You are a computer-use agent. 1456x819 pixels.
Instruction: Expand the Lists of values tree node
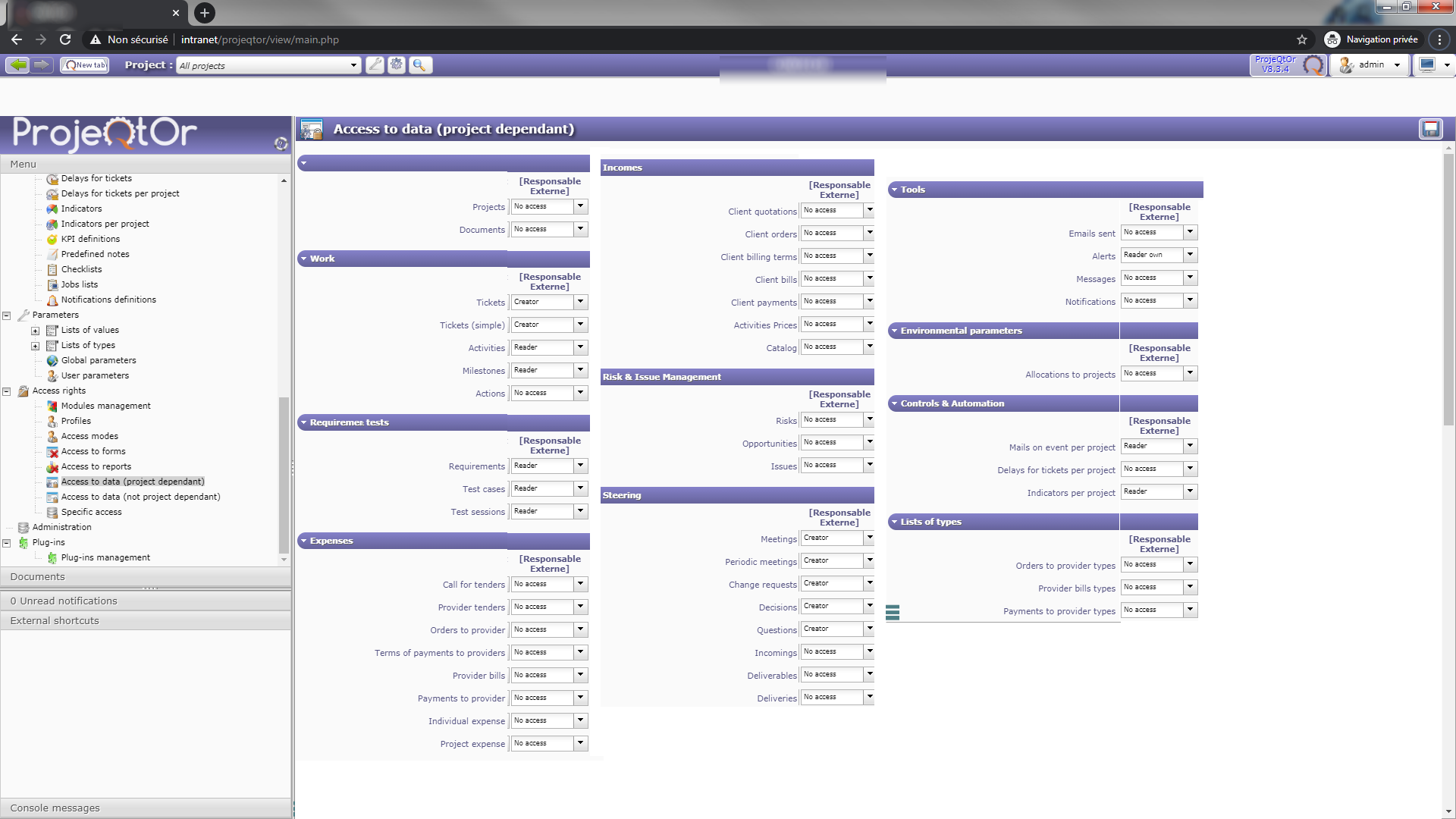point(35,331)
